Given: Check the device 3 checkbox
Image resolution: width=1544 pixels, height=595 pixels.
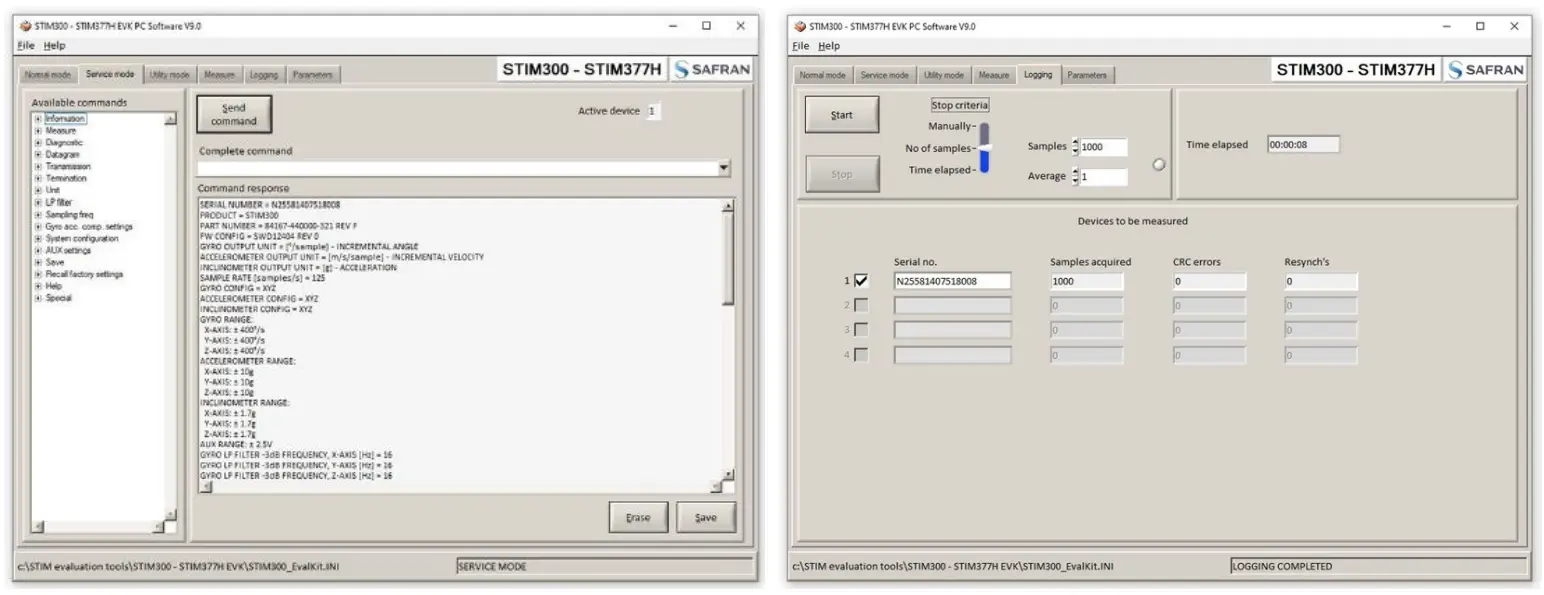Looking at the screenshot, I should pyautogui.click(x=861, y=329).
